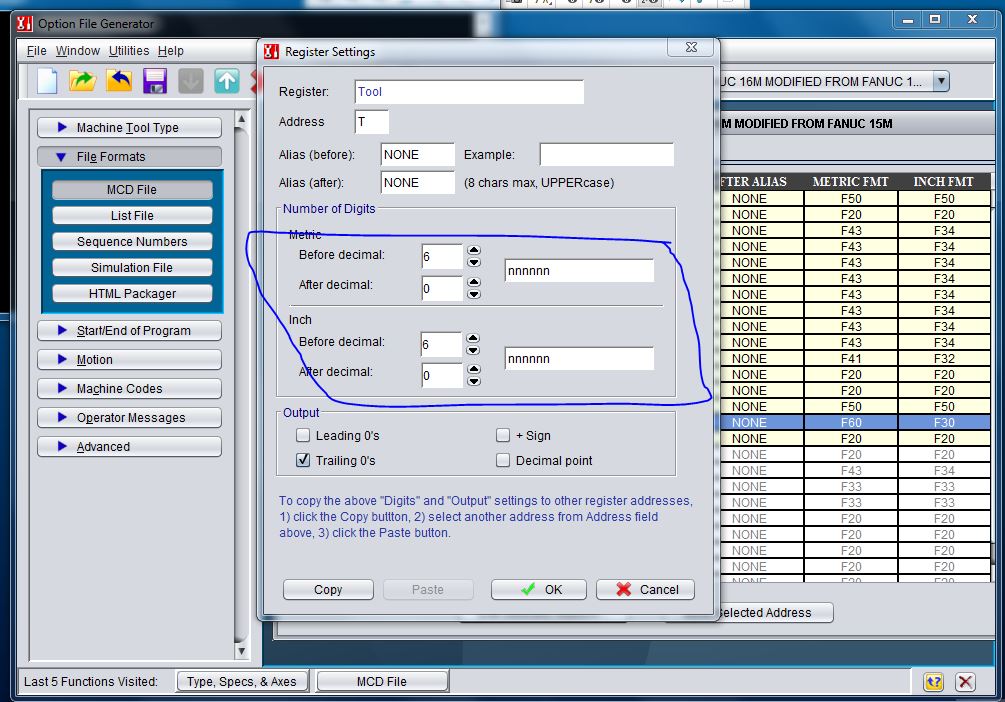Open the Utilities menu
Screen dimensions: 1005x702
click(128, 50)
